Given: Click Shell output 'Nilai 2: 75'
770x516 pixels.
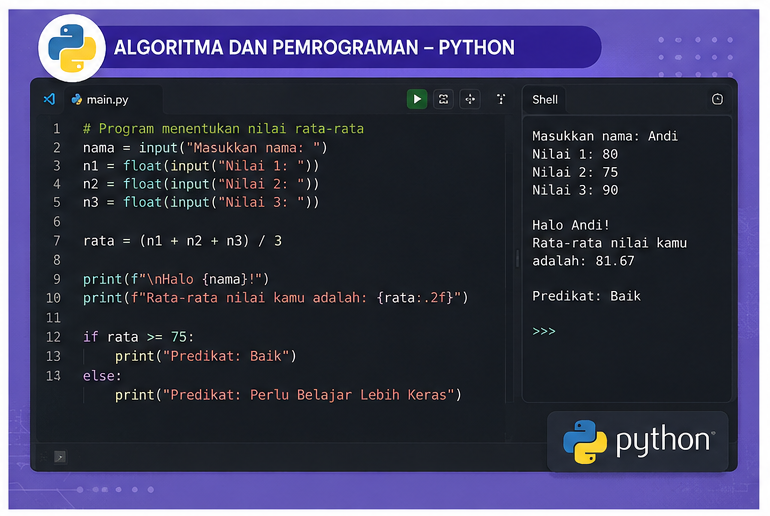Looking at the screenshot, I should point(575,172).
